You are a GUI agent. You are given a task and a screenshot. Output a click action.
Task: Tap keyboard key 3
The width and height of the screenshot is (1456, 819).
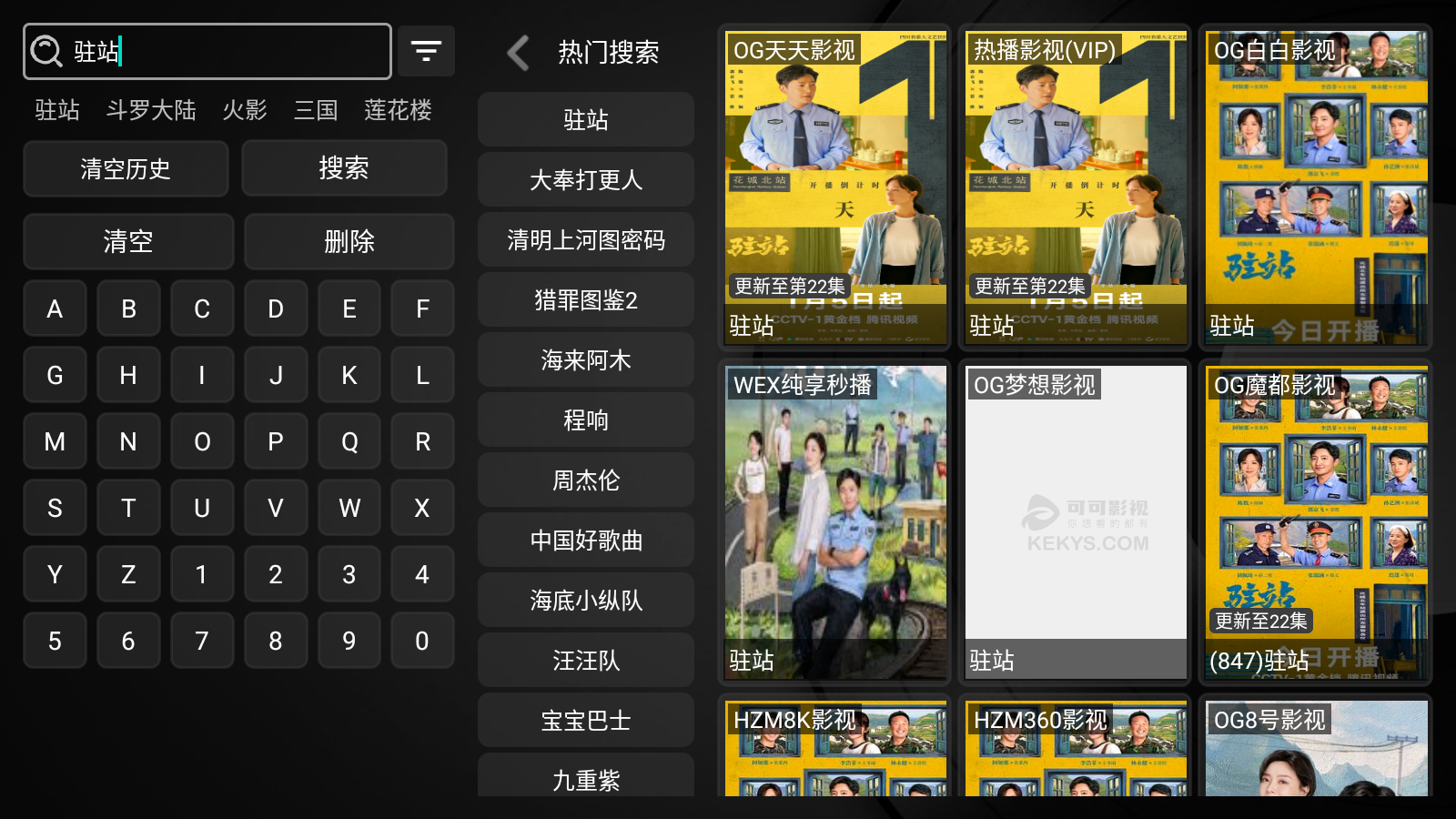[x=349, y=574]
